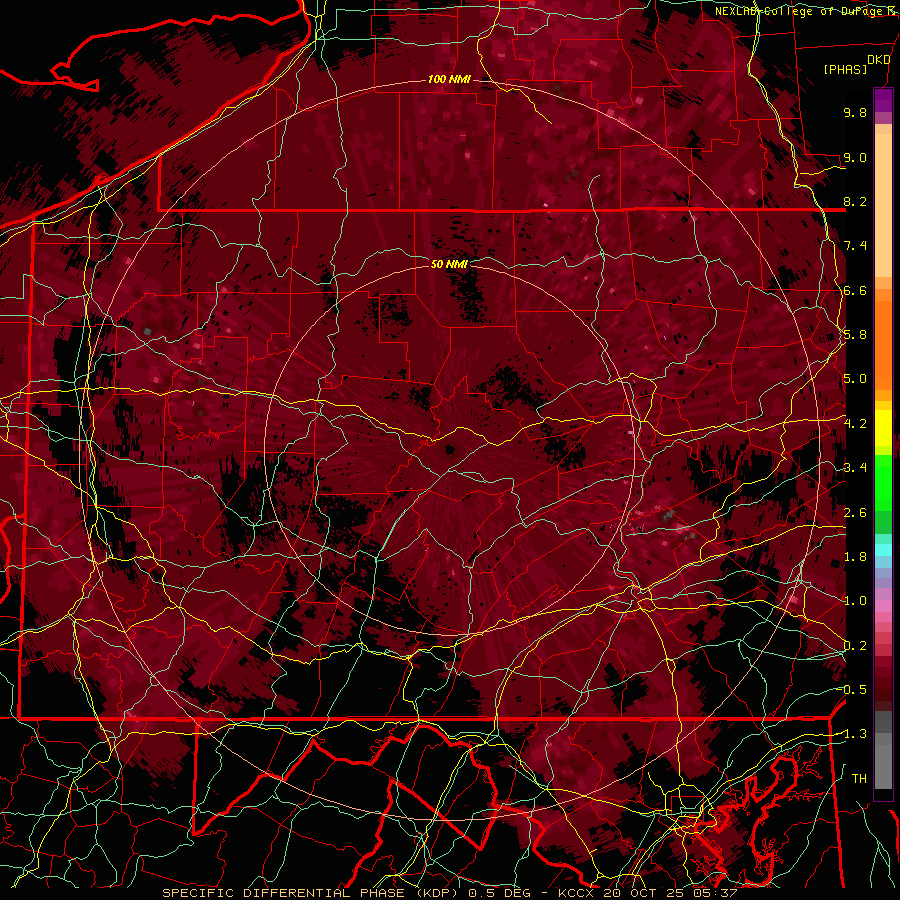Click the 5.8 scale value
Screen dimensions: 900x900
(x=855, y=335)
